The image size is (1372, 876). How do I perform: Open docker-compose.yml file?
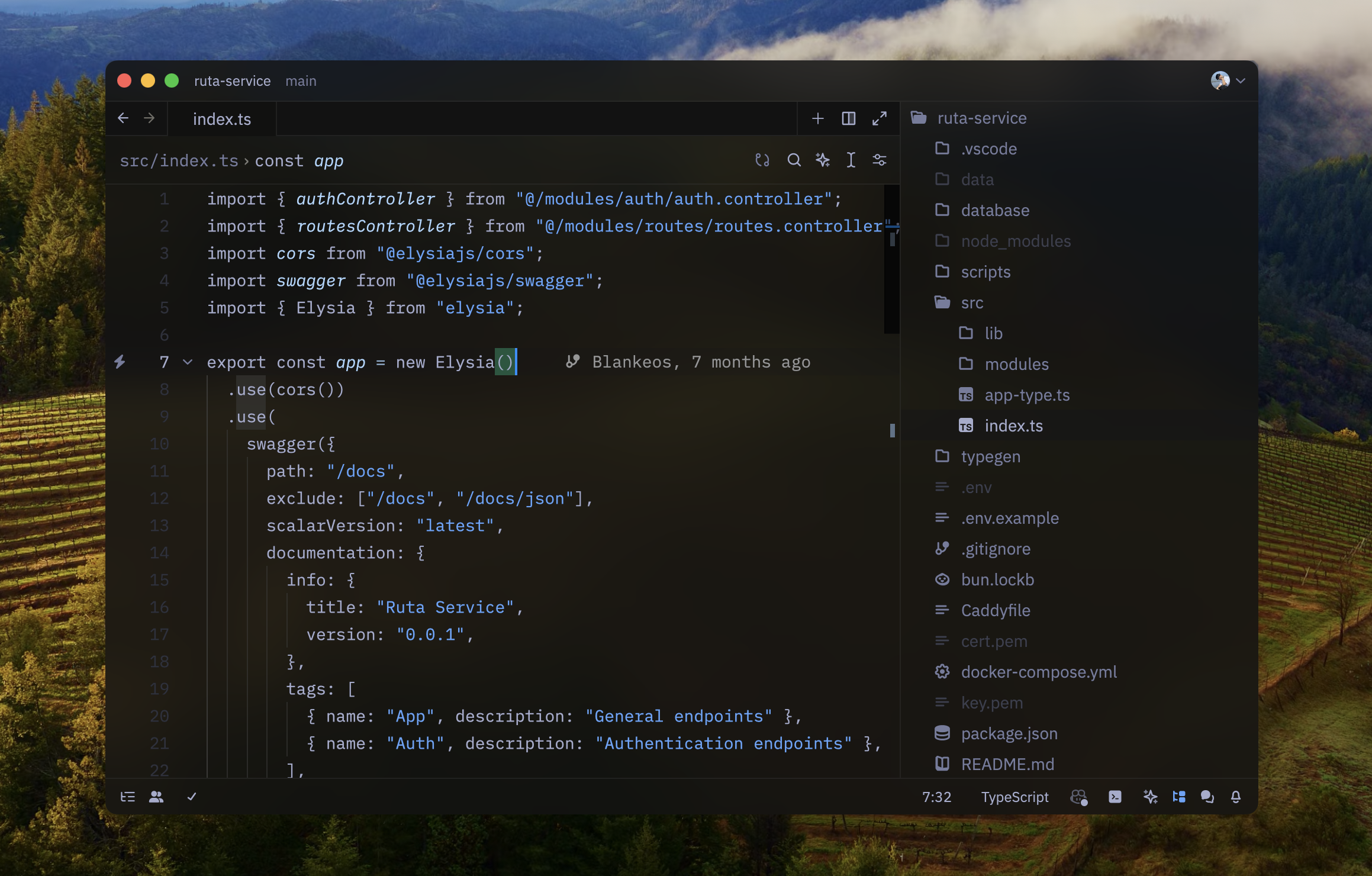tap(1078, 672)
